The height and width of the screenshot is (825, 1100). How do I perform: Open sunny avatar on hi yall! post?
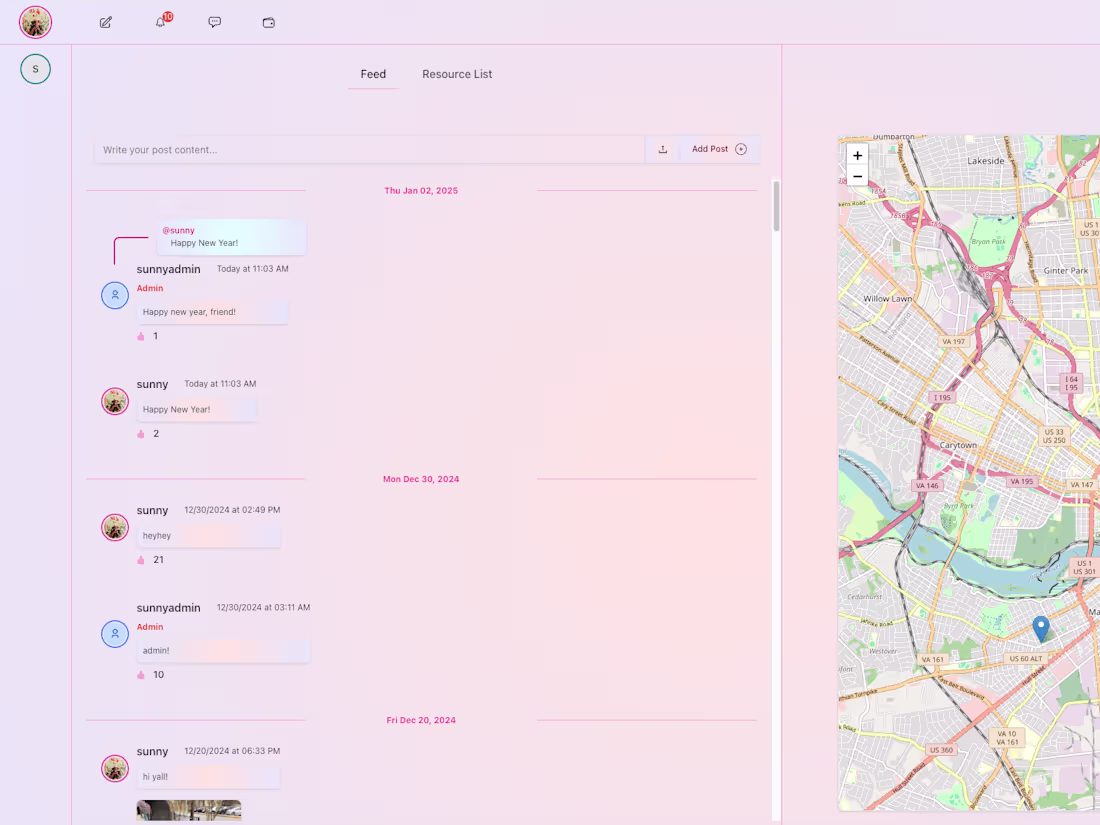tap(115, 768)
